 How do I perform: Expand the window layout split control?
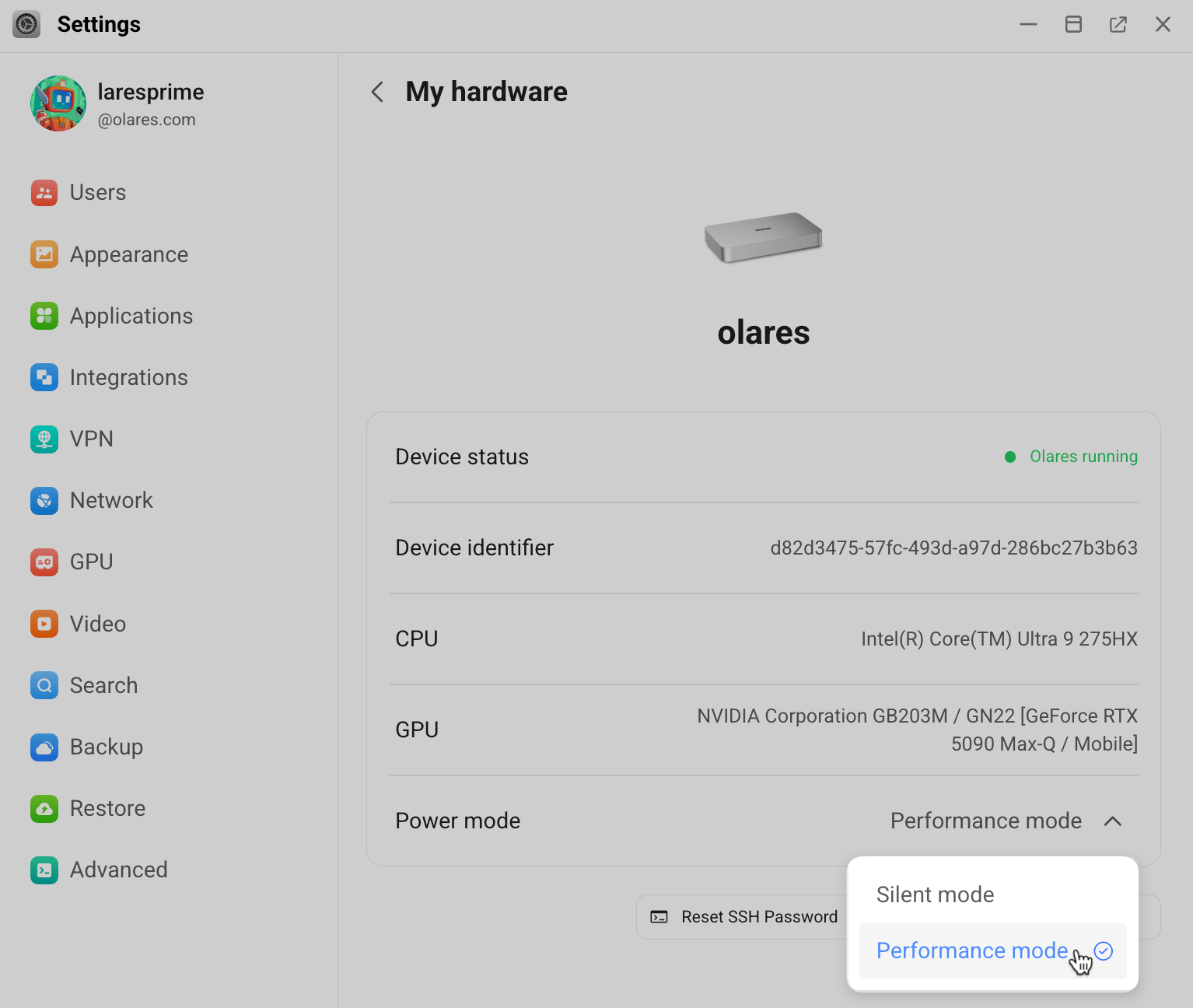1073,24
